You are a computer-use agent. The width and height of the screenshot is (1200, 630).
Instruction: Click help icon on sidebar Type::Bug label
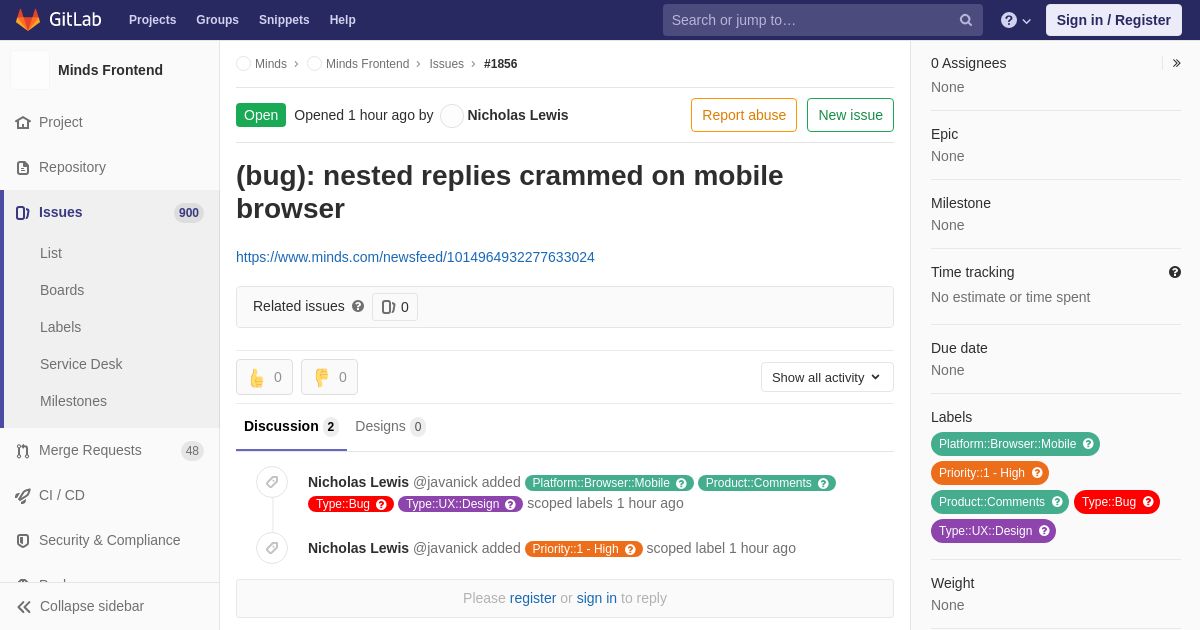pos(1148,502)
